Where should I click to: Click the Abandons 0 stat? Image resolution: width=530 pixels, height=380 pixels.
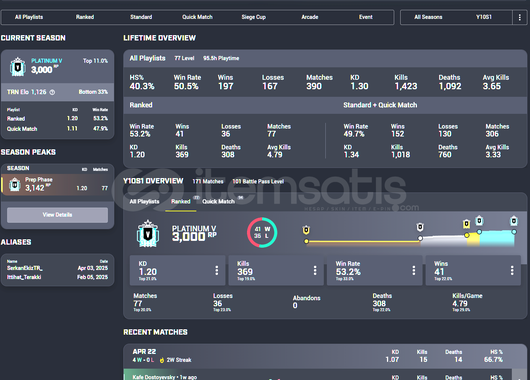click(x=306, y=302)
